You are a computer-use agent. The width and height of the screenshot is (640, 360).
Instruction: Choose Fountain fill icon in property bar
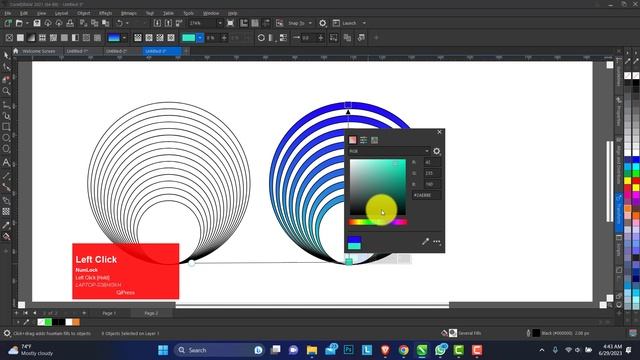pos(31,38)
